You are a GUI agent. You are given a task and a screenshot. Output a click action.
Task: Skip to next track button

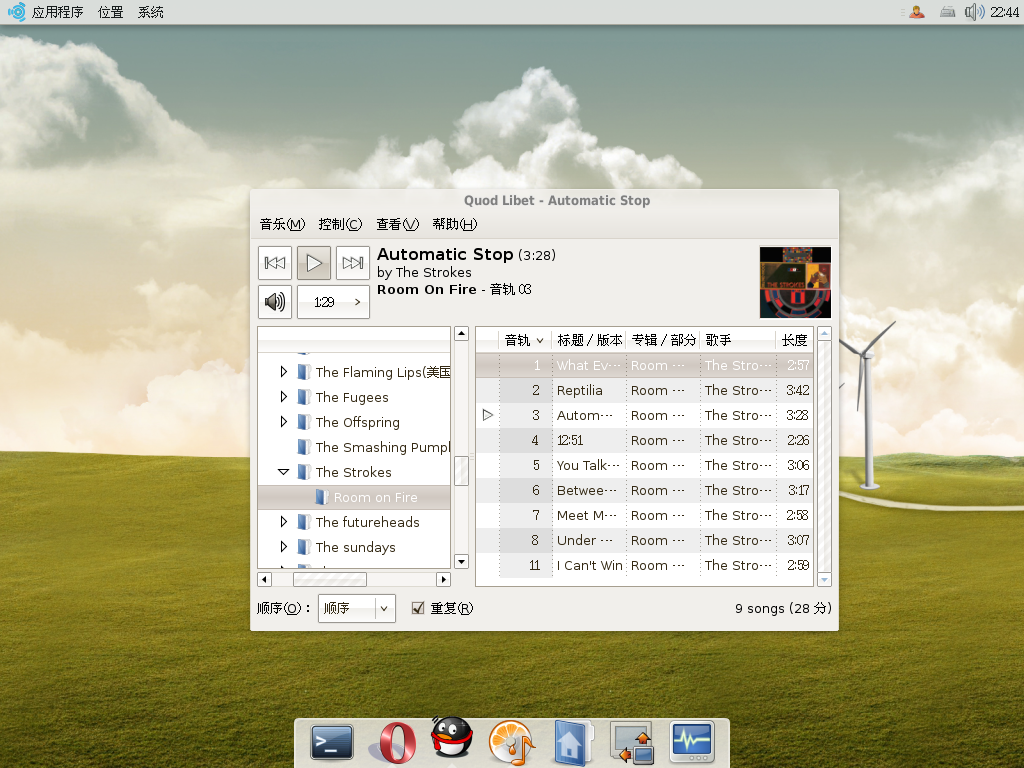353,263
